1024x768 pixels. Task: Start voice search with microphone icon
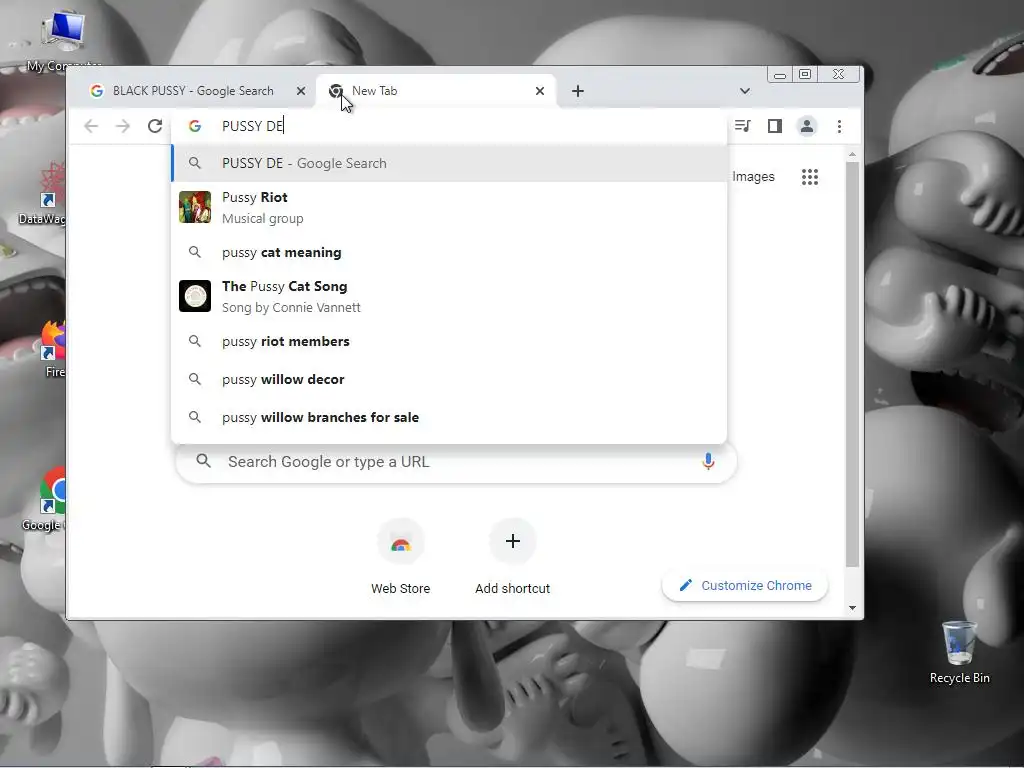[708, 462]
